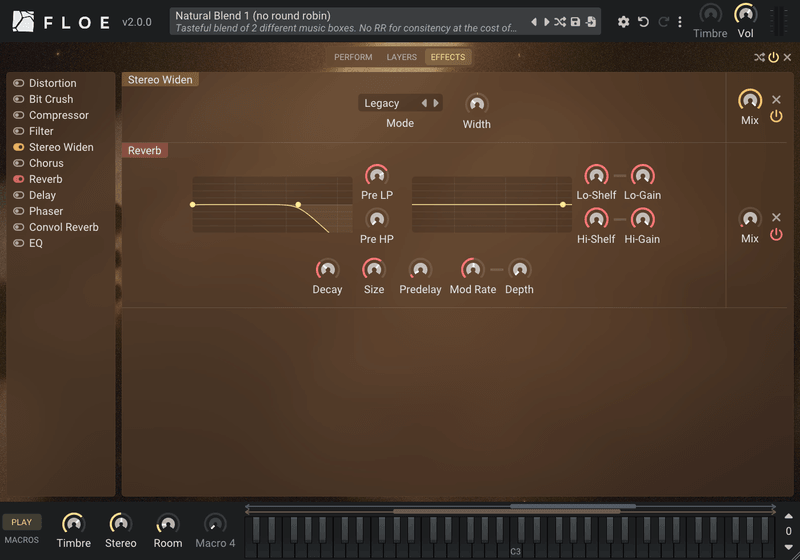The width and height of the screenshot is (800, 560).
Task: Click the Reverb Lo-Gain knob
Action: [x=643, y=175]
